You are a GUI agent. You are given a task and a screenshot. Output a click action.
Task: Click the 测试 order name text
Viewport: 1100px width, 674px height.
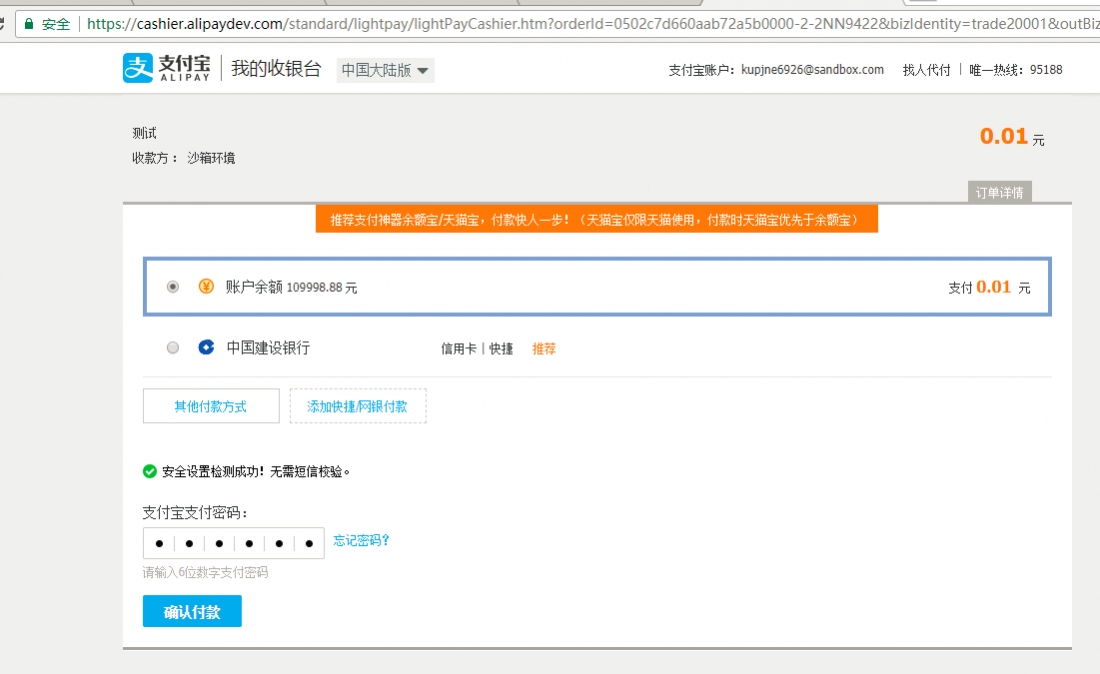pos(145,133)
